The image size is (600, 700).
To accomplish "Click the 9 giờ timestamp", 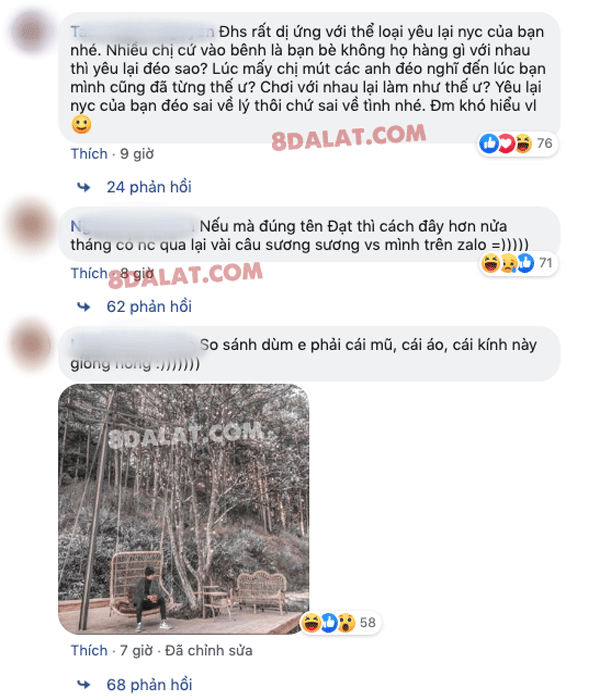I will [x=137, y=154].
